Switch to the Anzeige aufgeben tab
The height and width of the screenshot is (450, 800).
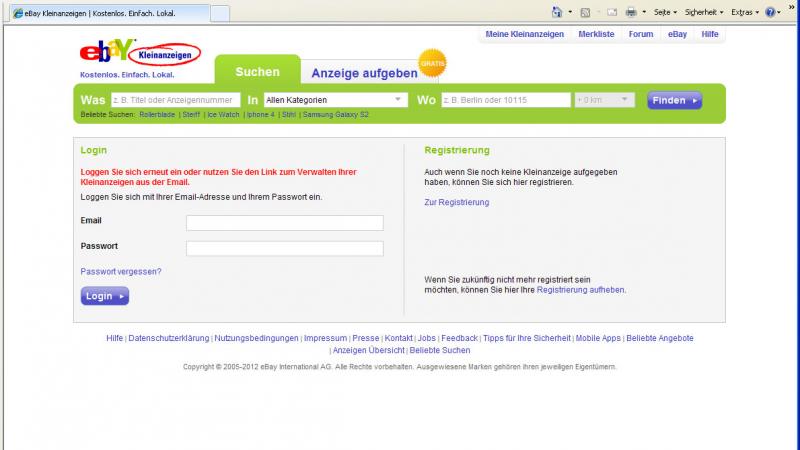364,73
